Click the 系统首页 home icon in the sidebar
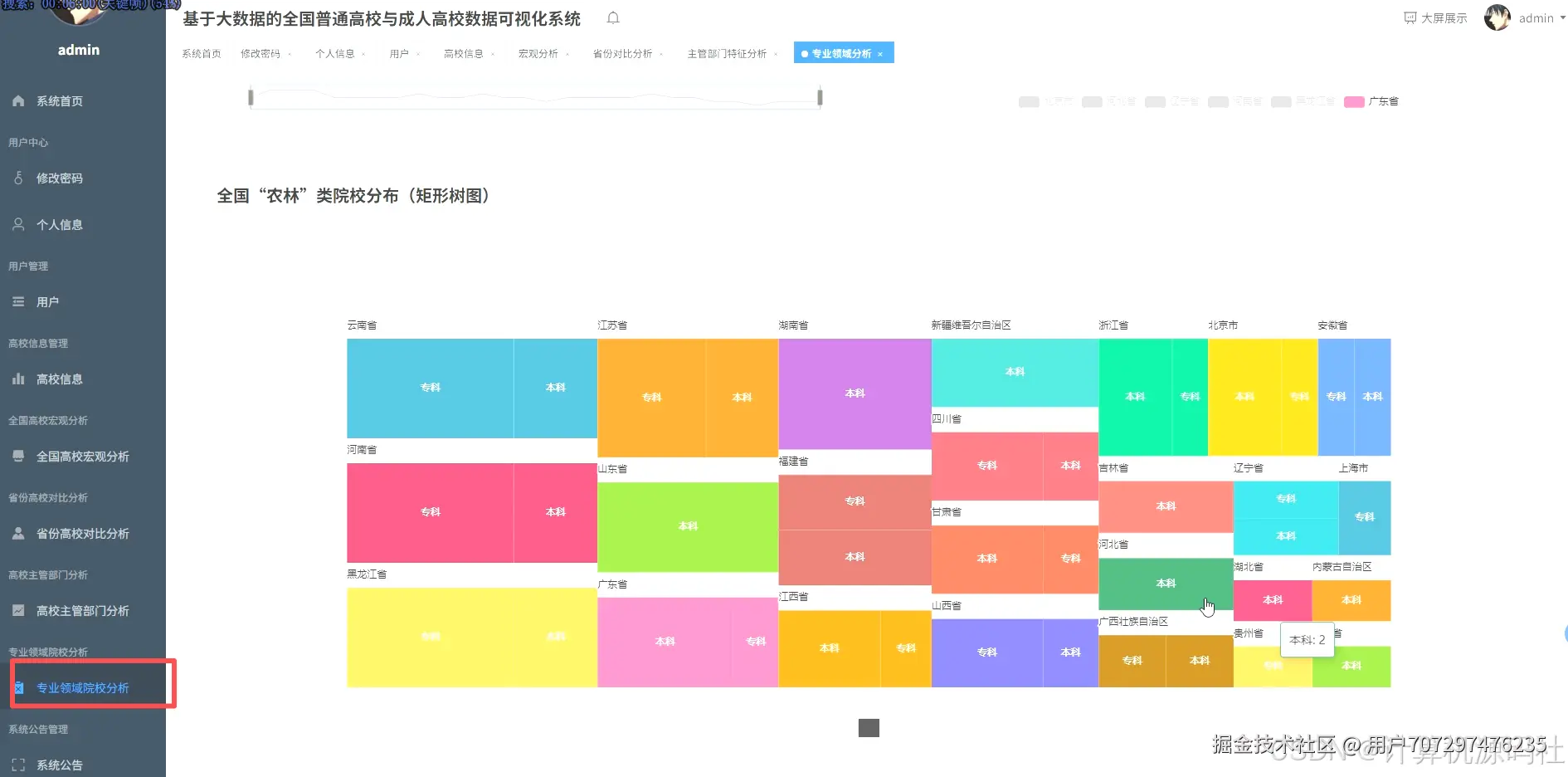This screenshot has height=777, width=1568. 17,100
